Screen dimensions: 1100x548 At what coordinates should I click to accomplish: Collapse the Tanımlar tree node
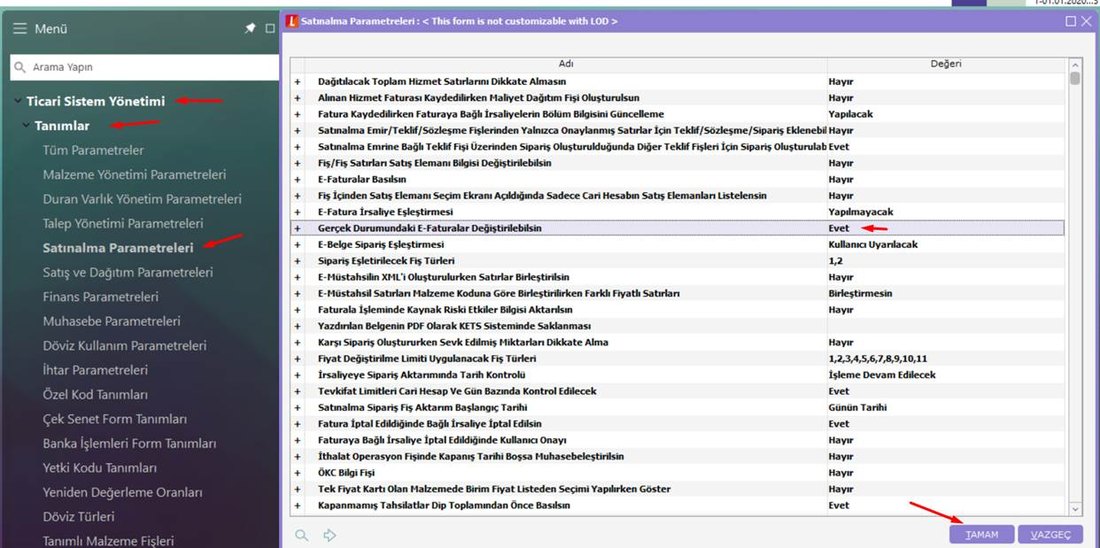click(x=26, y=126)
